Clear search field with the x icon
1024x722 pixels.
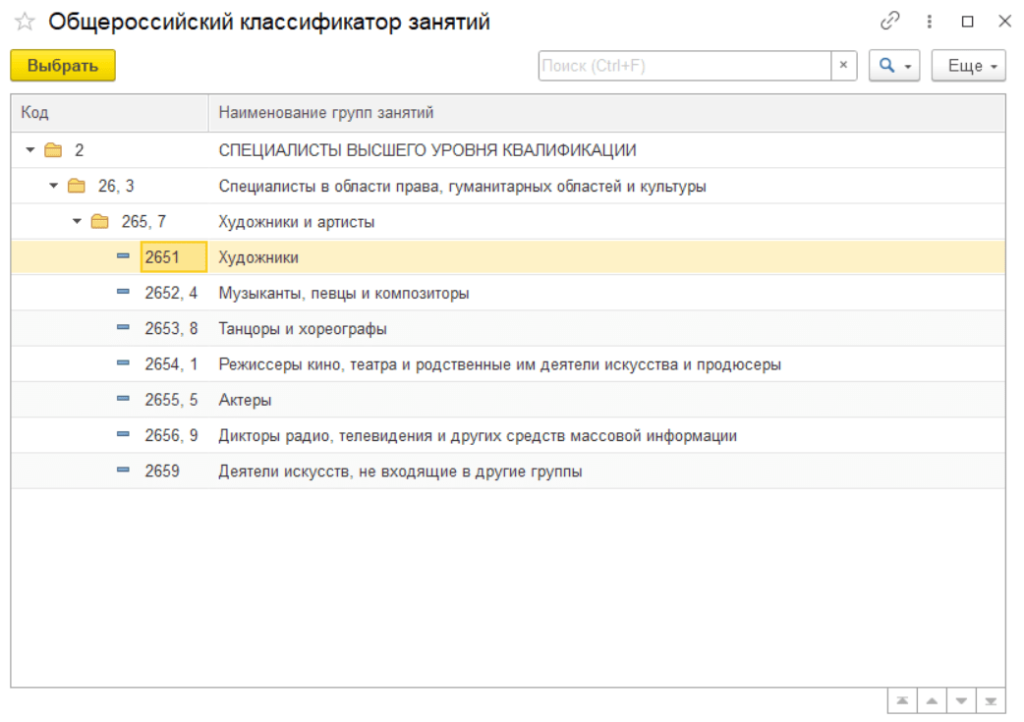pos(844,65)
